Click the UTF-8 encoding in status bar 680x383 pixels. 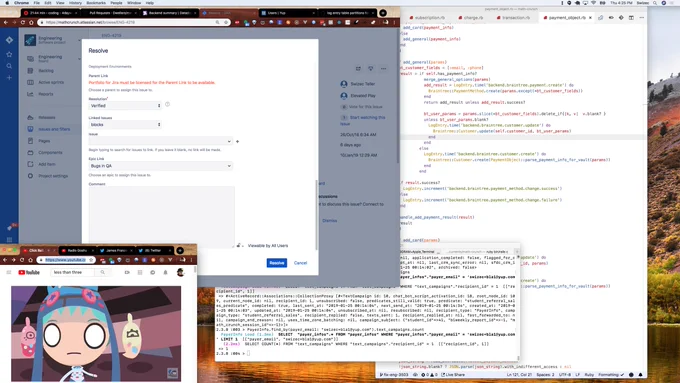565,375
